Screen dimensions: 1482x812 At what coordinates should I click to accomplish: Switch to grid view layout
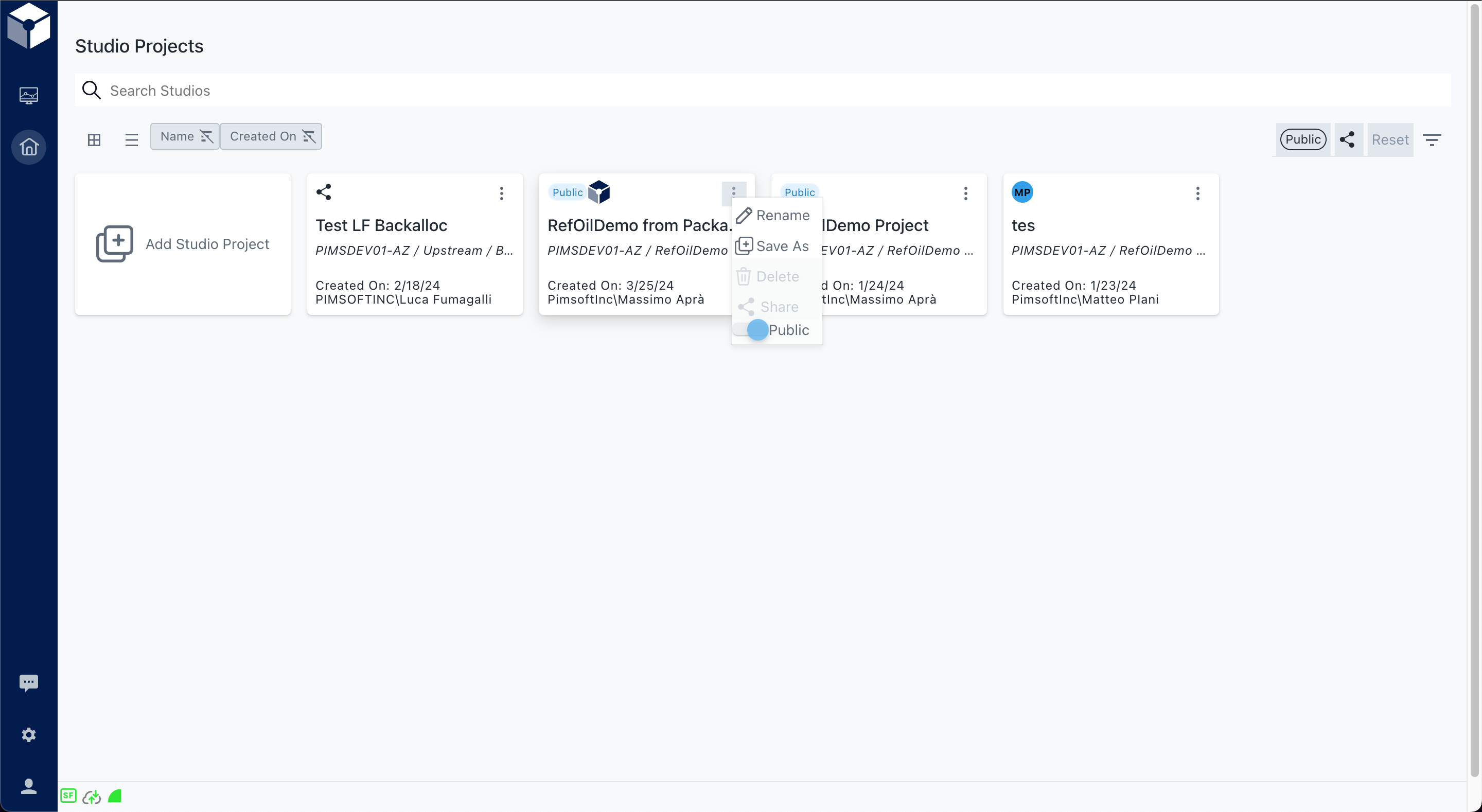click(94, 139)
